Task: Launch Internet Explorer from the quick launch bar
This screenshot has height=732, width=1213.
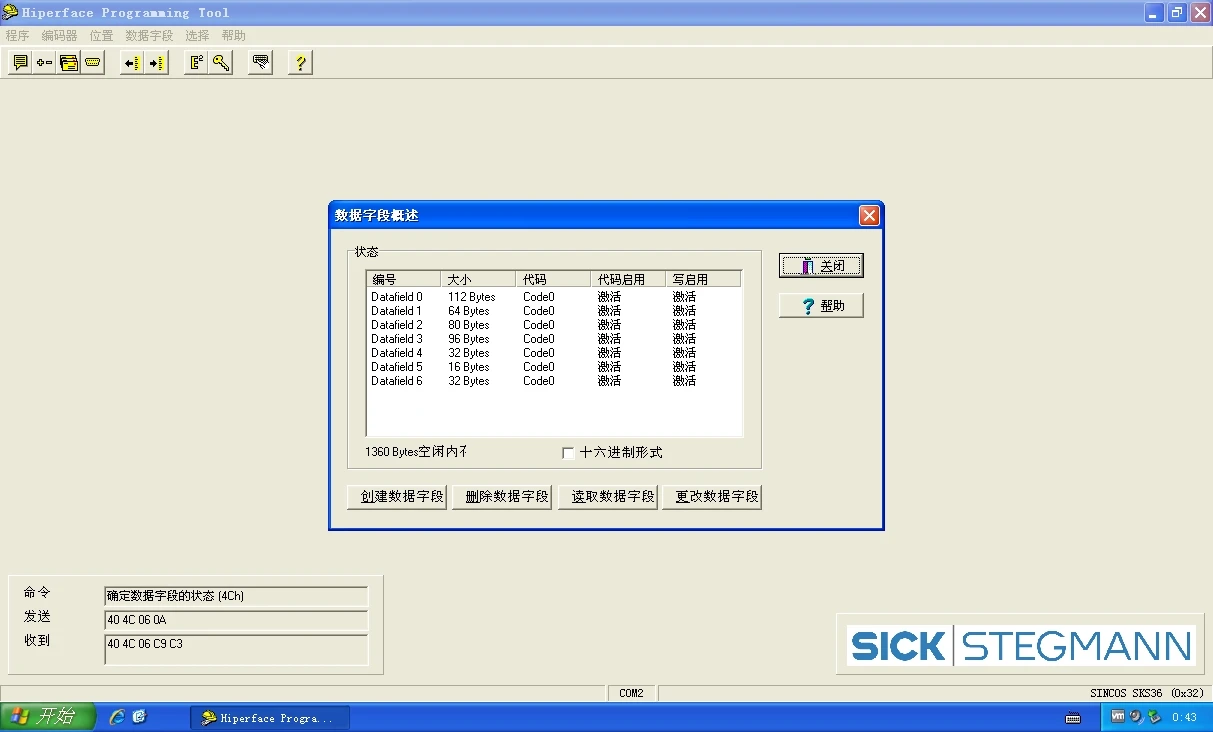Action: 117,717
